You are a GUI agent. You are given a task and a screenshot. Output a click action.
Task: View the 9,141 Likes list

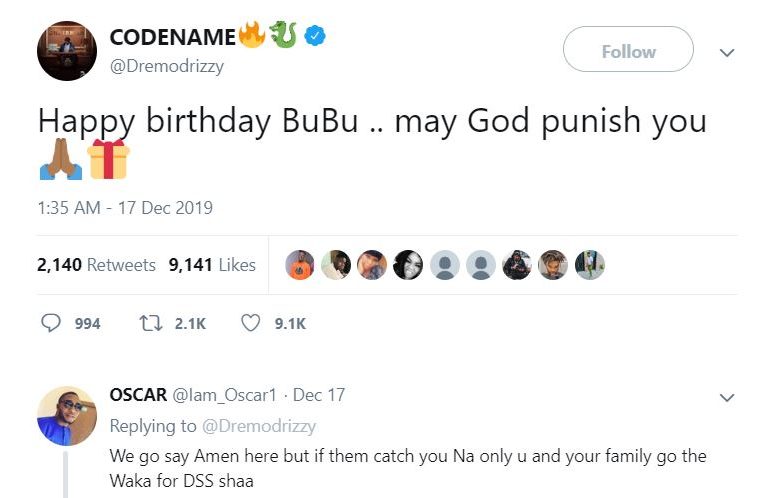[x=212, y=265]
